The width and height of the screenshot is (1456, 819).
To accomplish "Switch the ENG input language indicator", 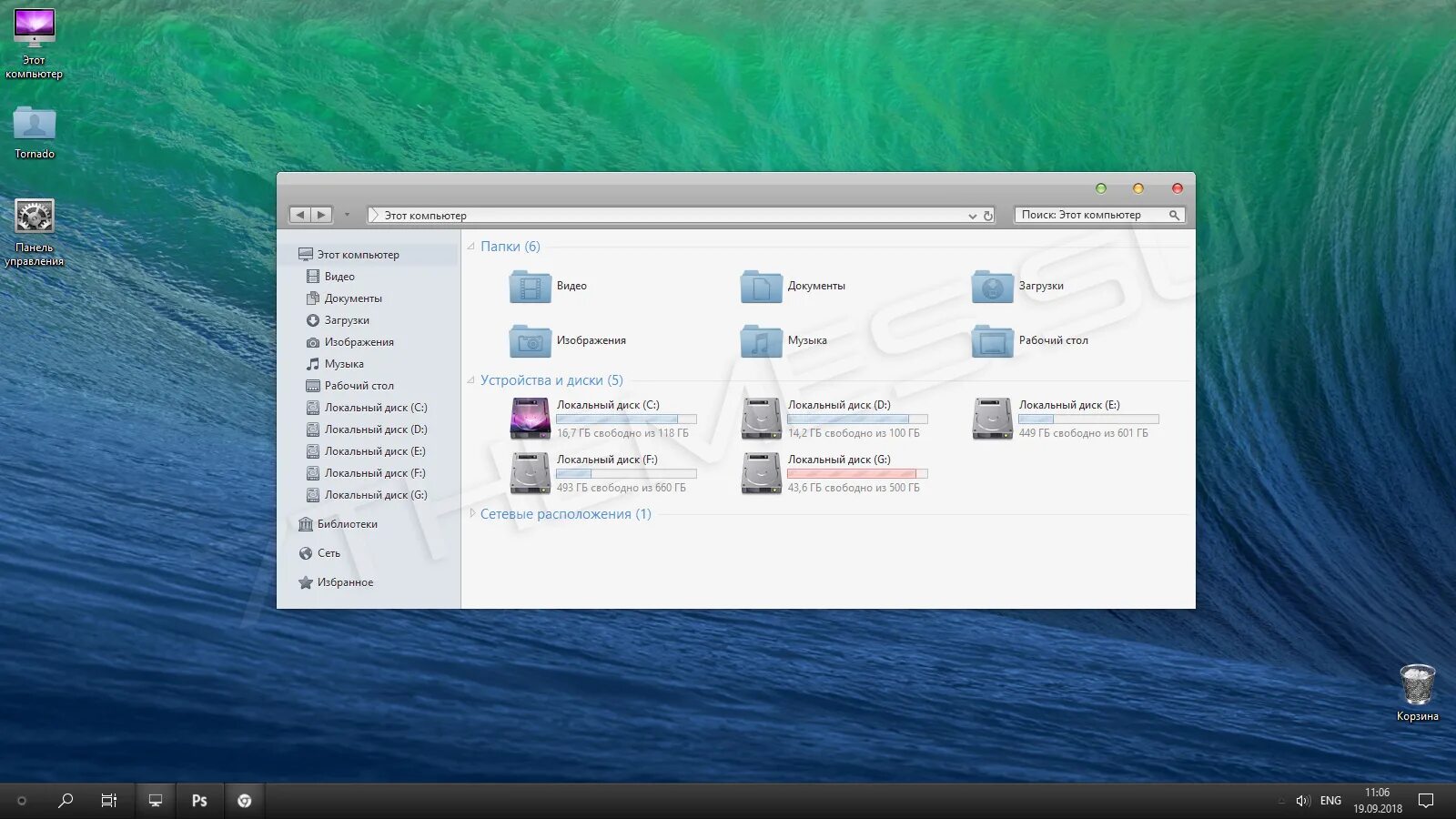I will 1330,801.
